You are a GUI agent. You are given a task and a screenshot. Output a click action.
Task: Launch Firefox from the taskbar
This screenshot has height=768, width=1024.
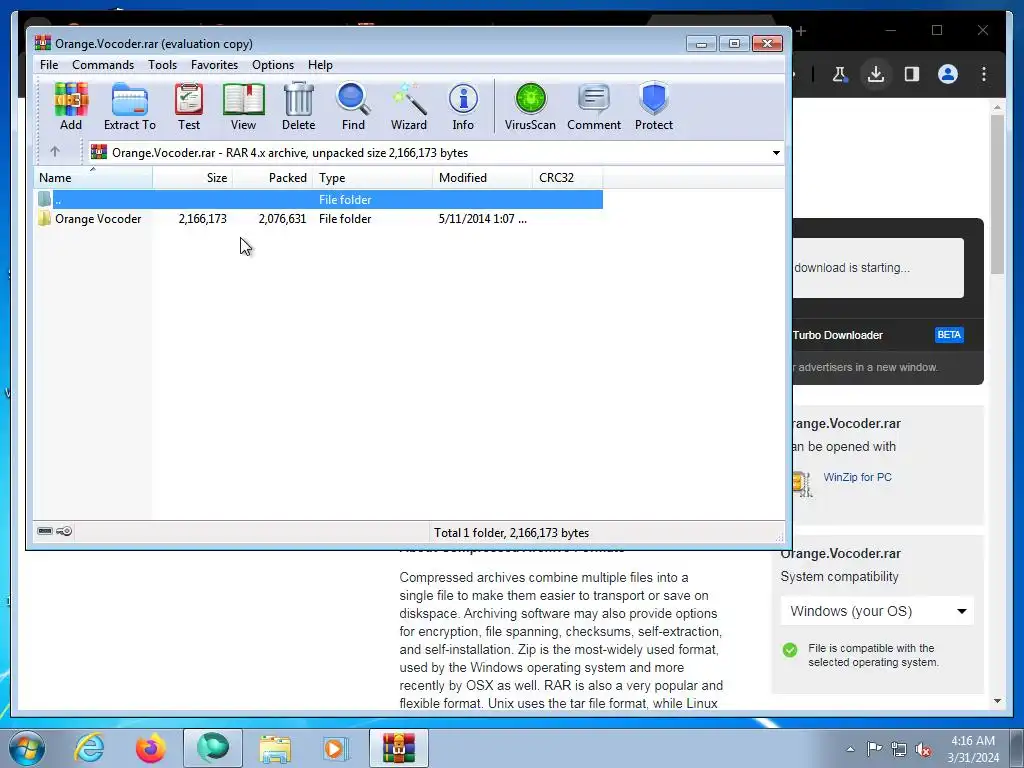[x=150, y=748]
